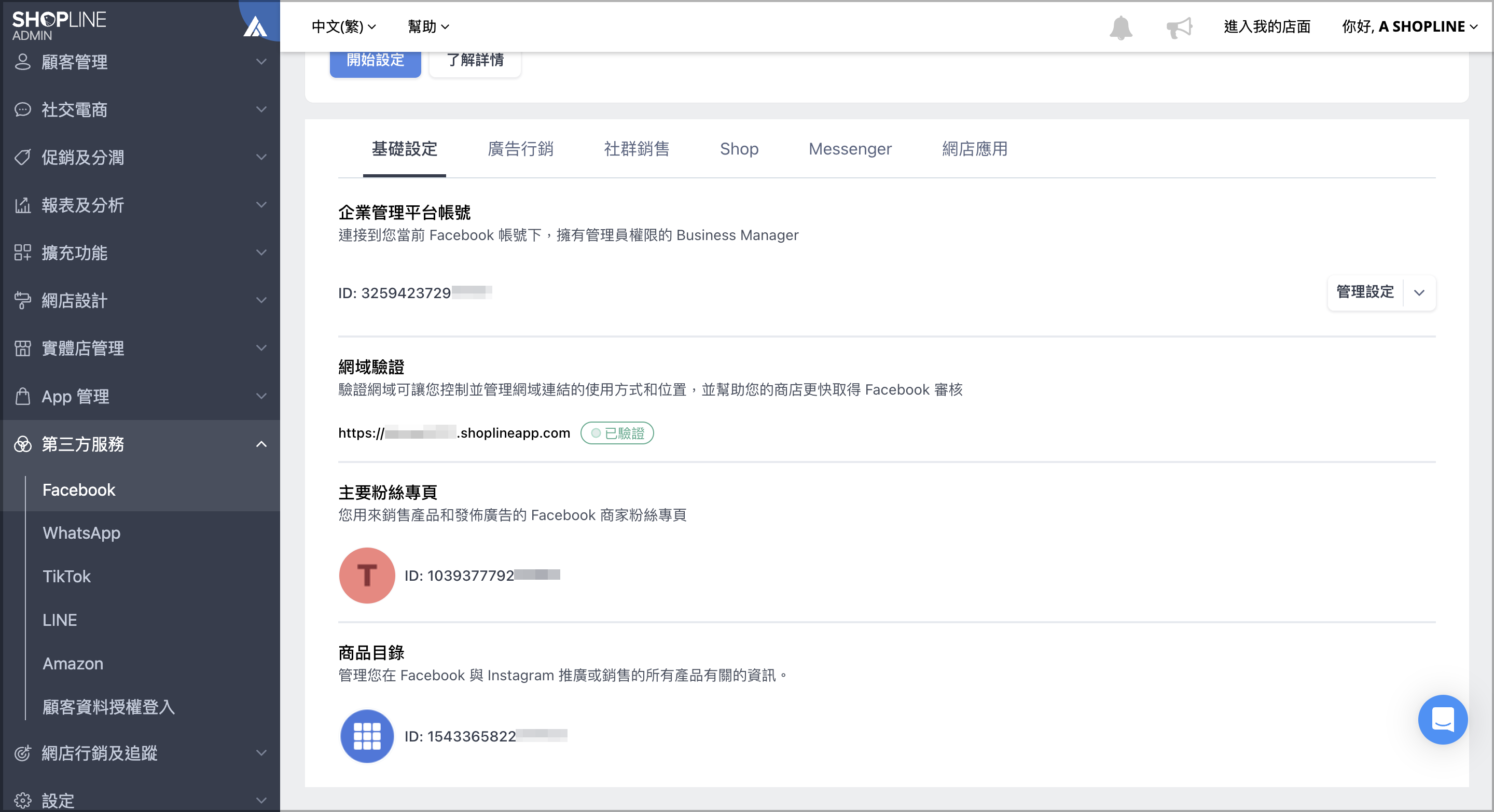Open the 幫助 help dropdown
The height and width of the screenshot is (812, 1494).
tap(428, 26)
